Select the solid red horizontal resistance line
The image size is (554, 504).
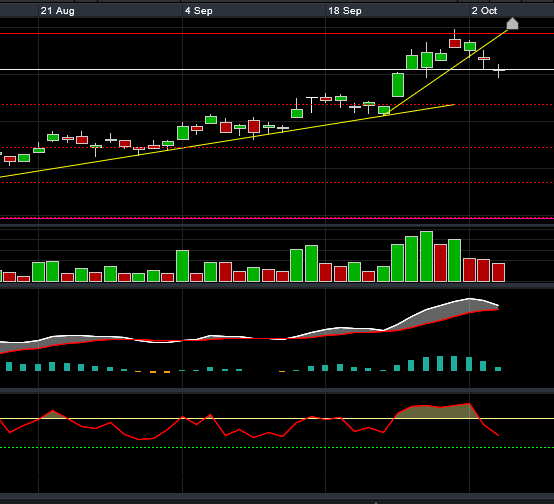[x=277, y=34]
